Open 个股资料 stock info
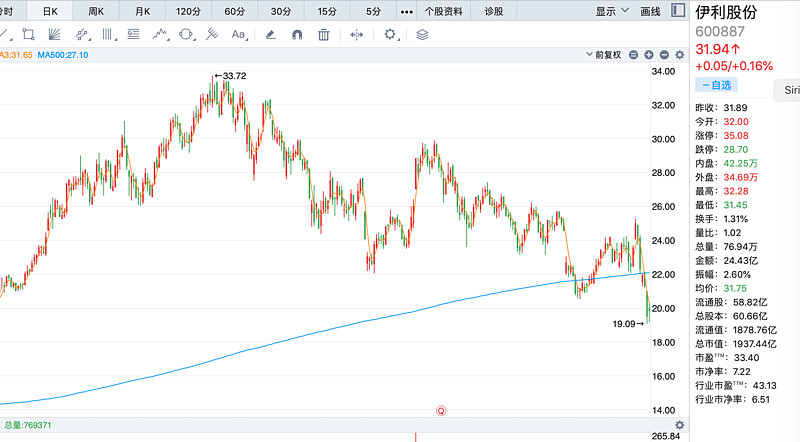Image resolution: width=800 pixels, height=442 pixels. (444, 12)
